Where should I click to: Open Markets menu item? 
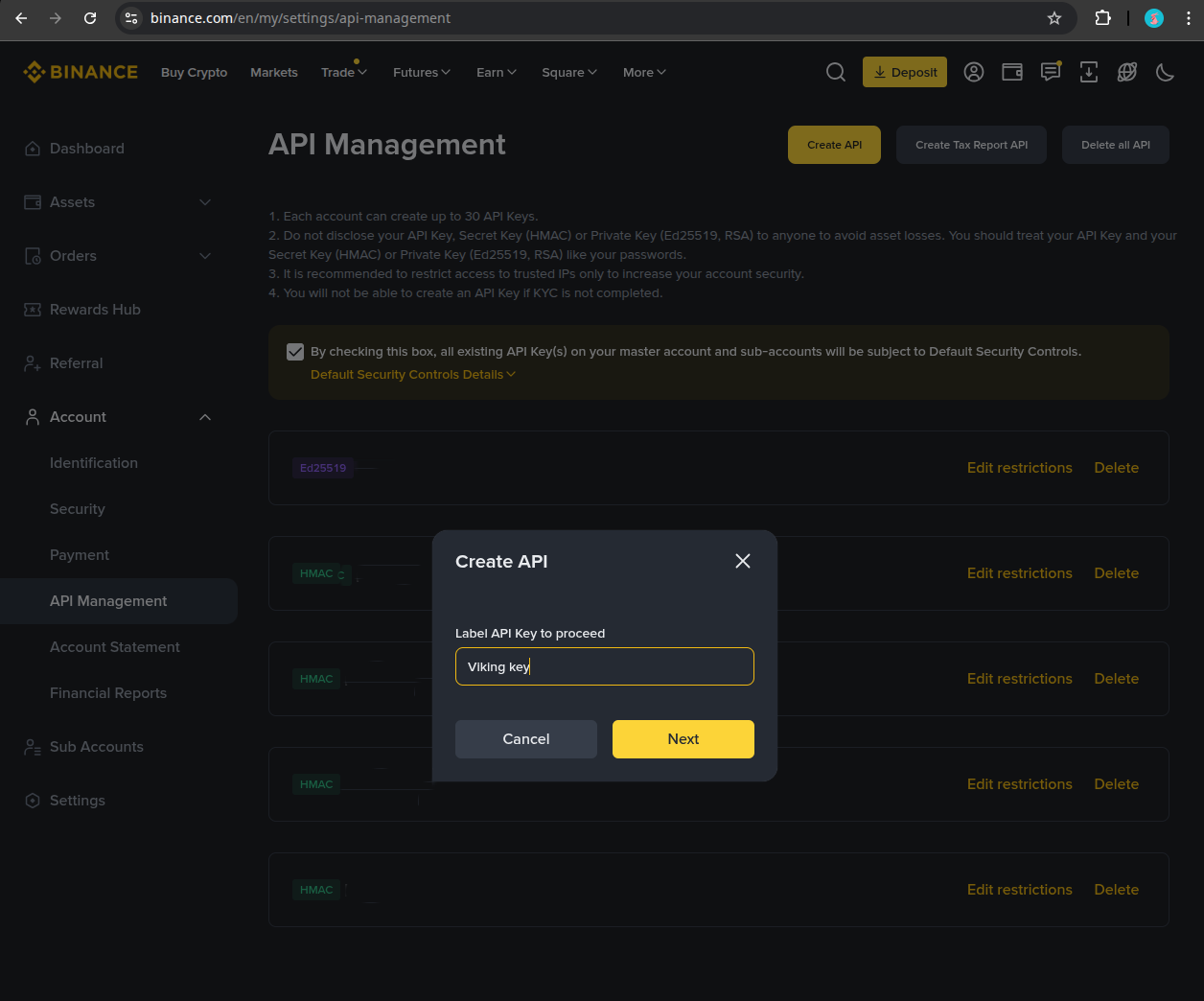pos(274,72)
